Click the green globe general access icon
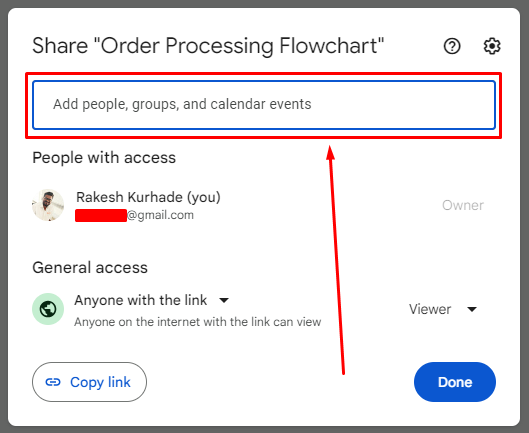 click(48, 309)
